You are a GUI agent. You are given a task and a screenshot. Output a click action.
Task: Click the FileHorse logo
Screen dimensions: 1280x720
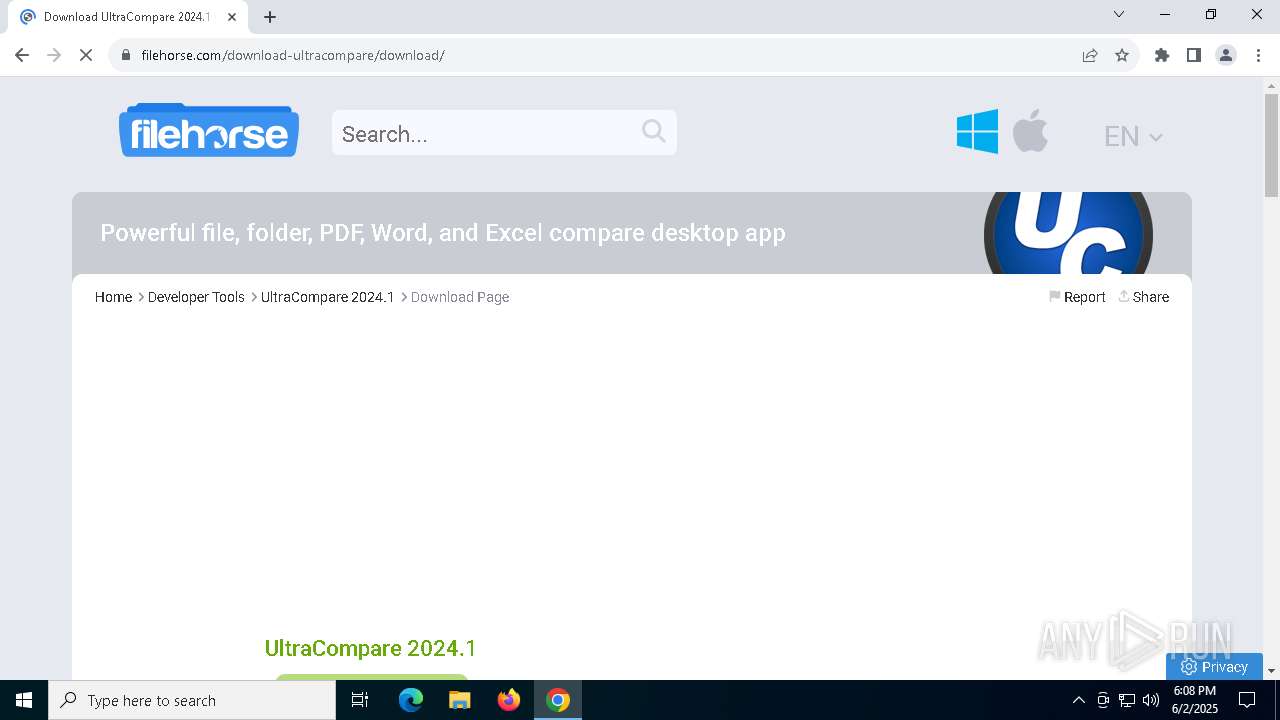tap(209, 130)
